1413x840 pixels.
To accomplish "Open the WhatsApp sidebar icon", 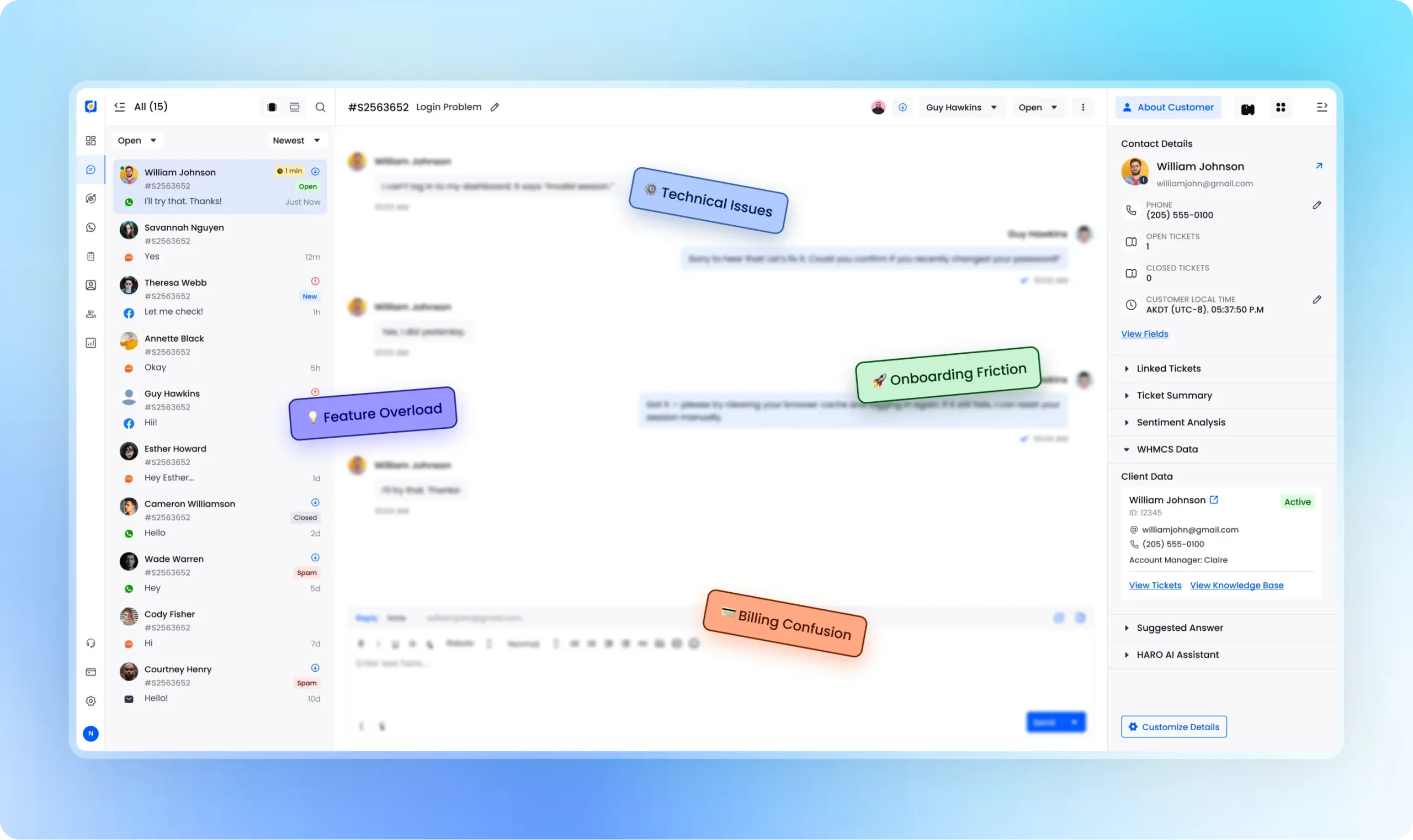I will tap(91, 227).
